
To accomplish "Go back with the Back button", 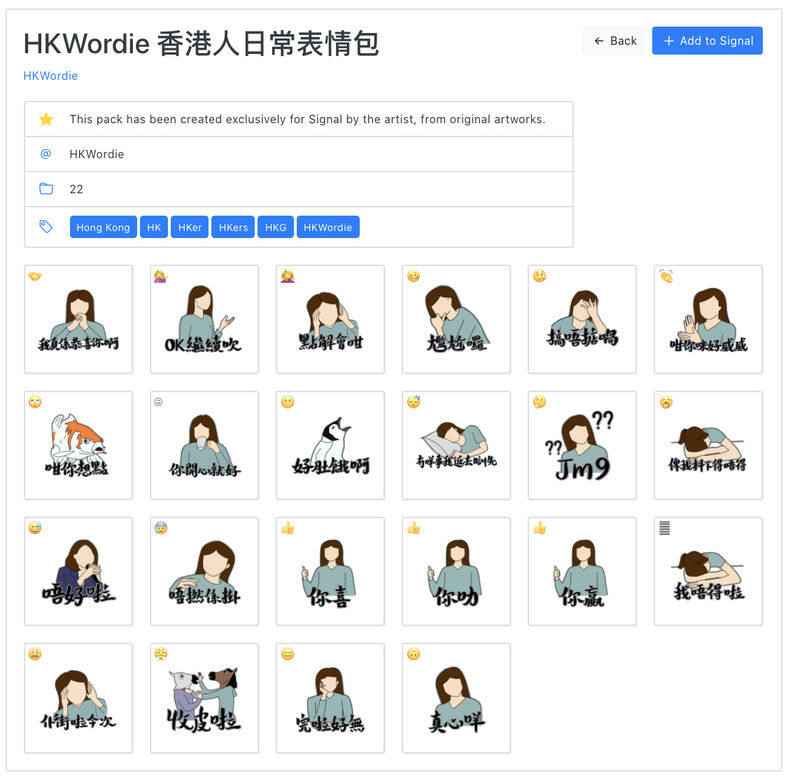I will coord(615,41).
